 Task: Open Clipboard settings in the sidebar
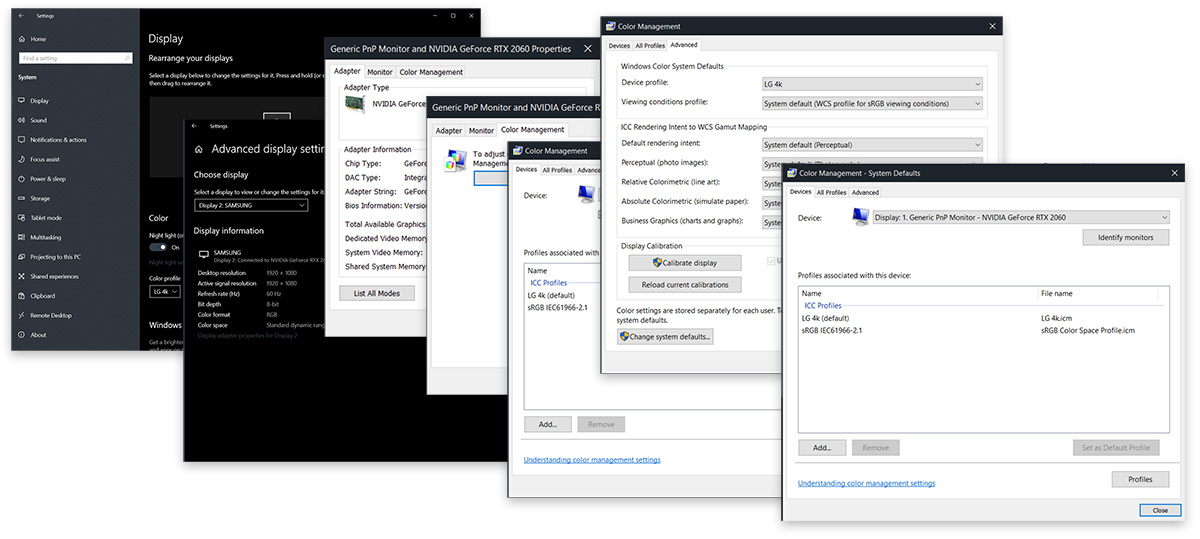click(x=42, y=296)
